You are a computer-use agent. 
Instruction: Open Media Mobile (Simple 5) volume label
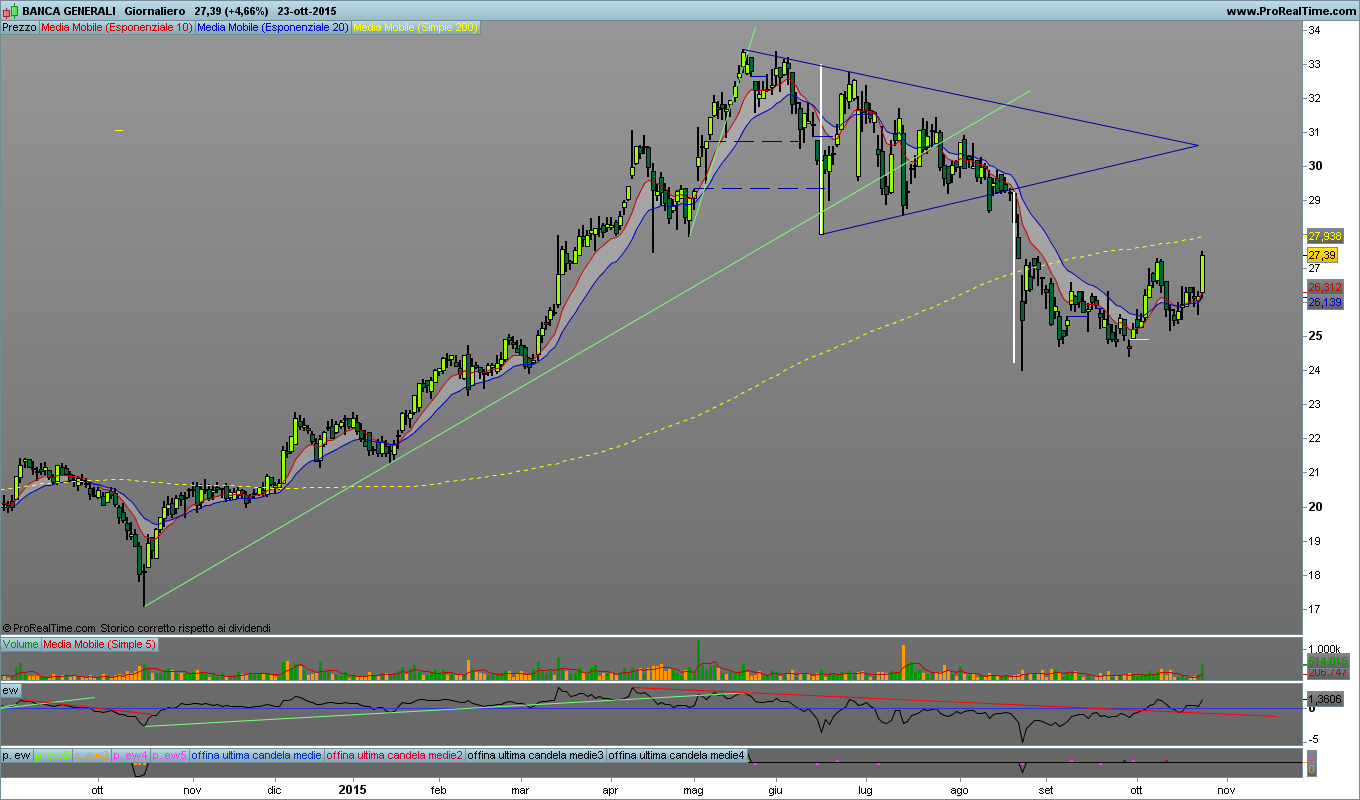(x=99, y=645)
